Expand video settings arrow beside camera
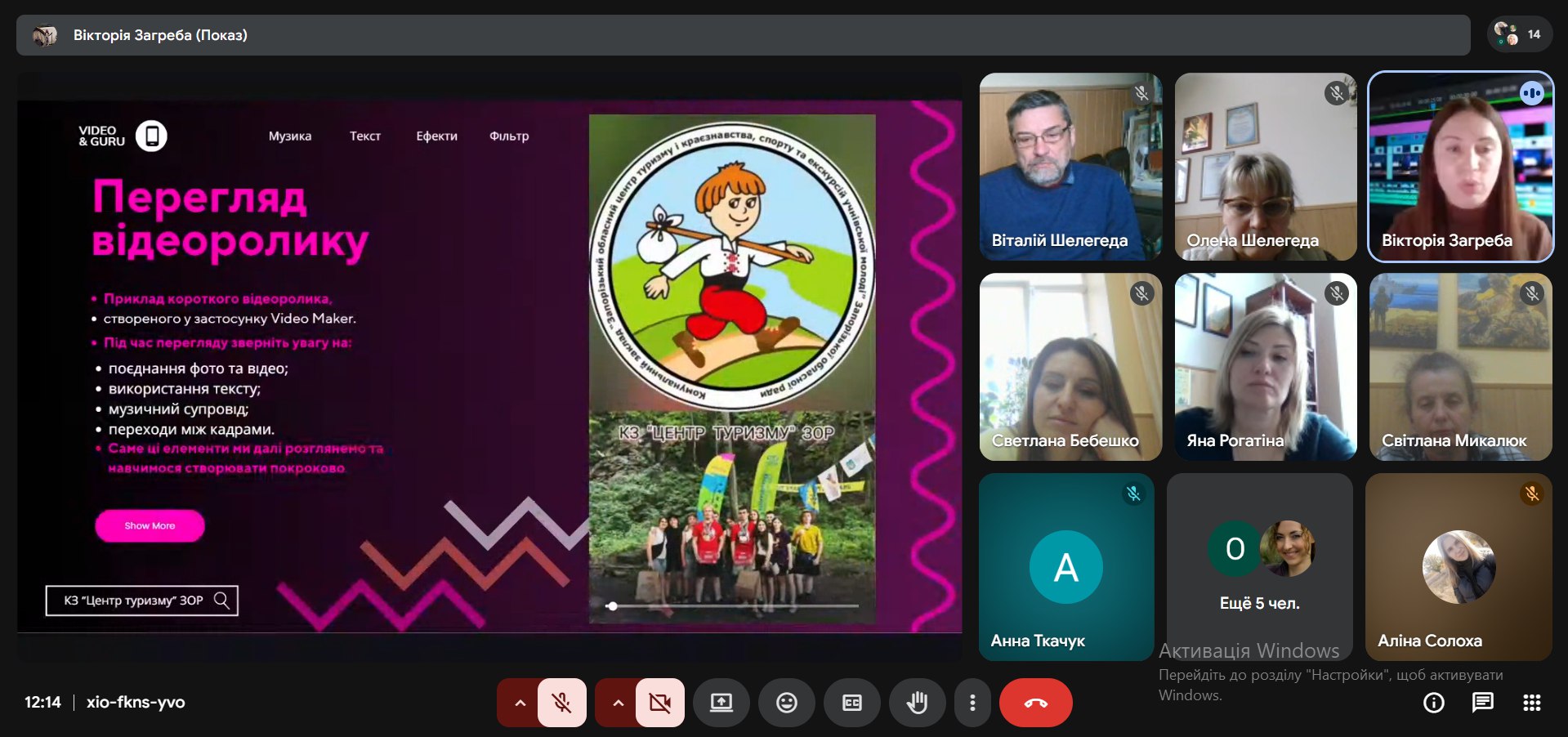The width and height of the screenshot is (1568, 737). (618, 703)
